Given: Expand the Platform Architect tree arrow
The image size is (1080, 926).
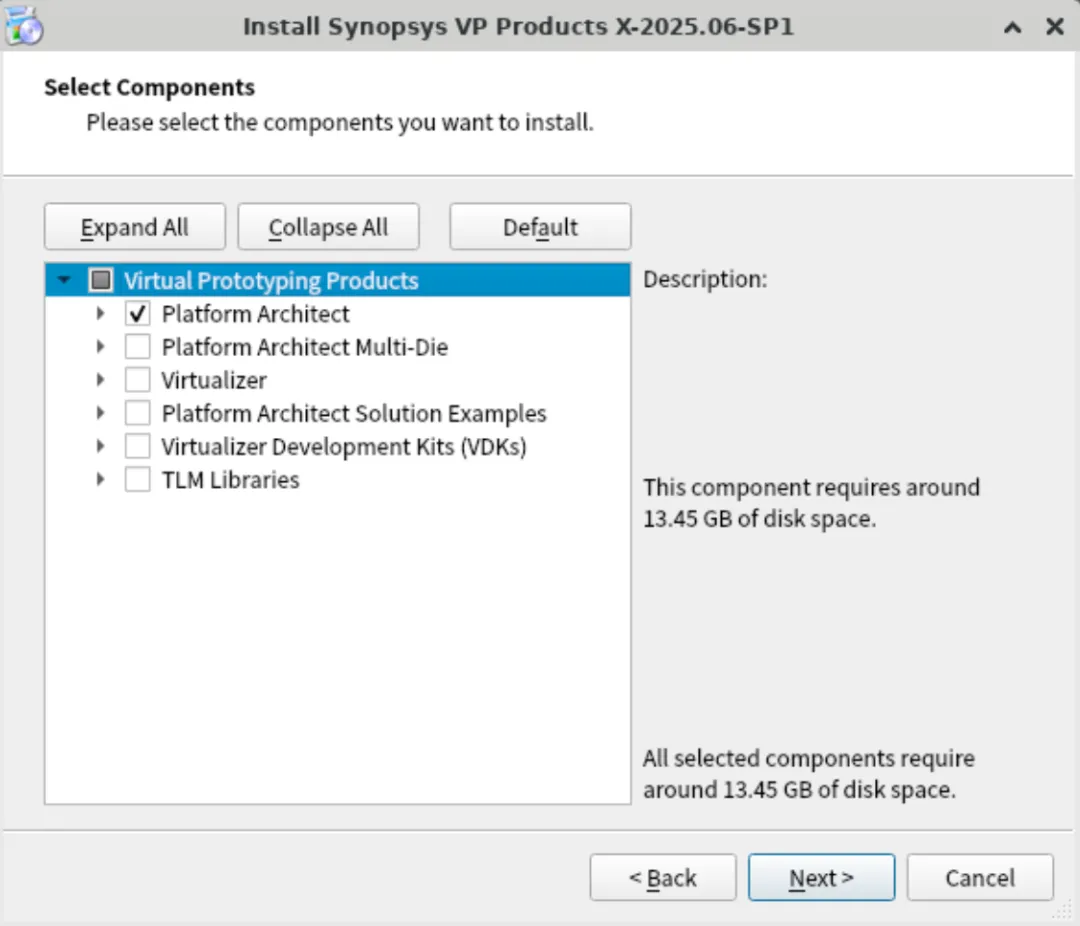Looking at the screenshot, I should [101, 314].
